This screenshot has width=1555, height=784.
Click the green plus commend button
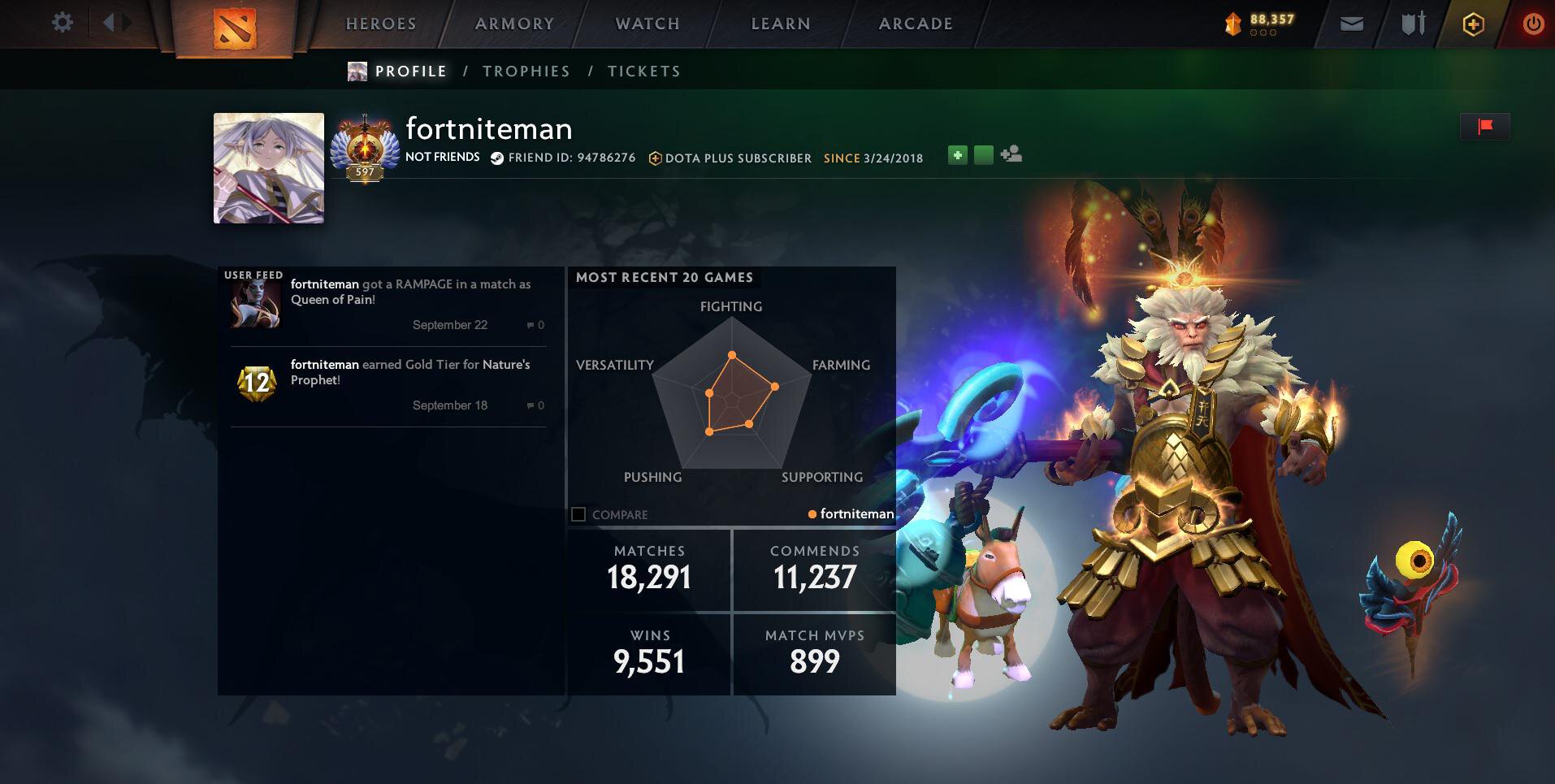tap(958, 154)
